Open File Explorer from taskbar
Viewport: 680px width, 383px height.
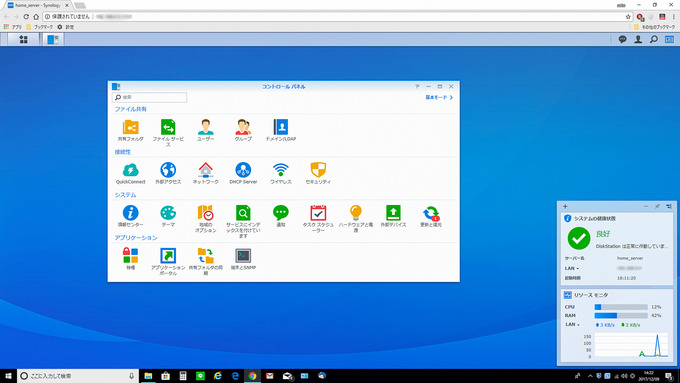tap(148, 376)
